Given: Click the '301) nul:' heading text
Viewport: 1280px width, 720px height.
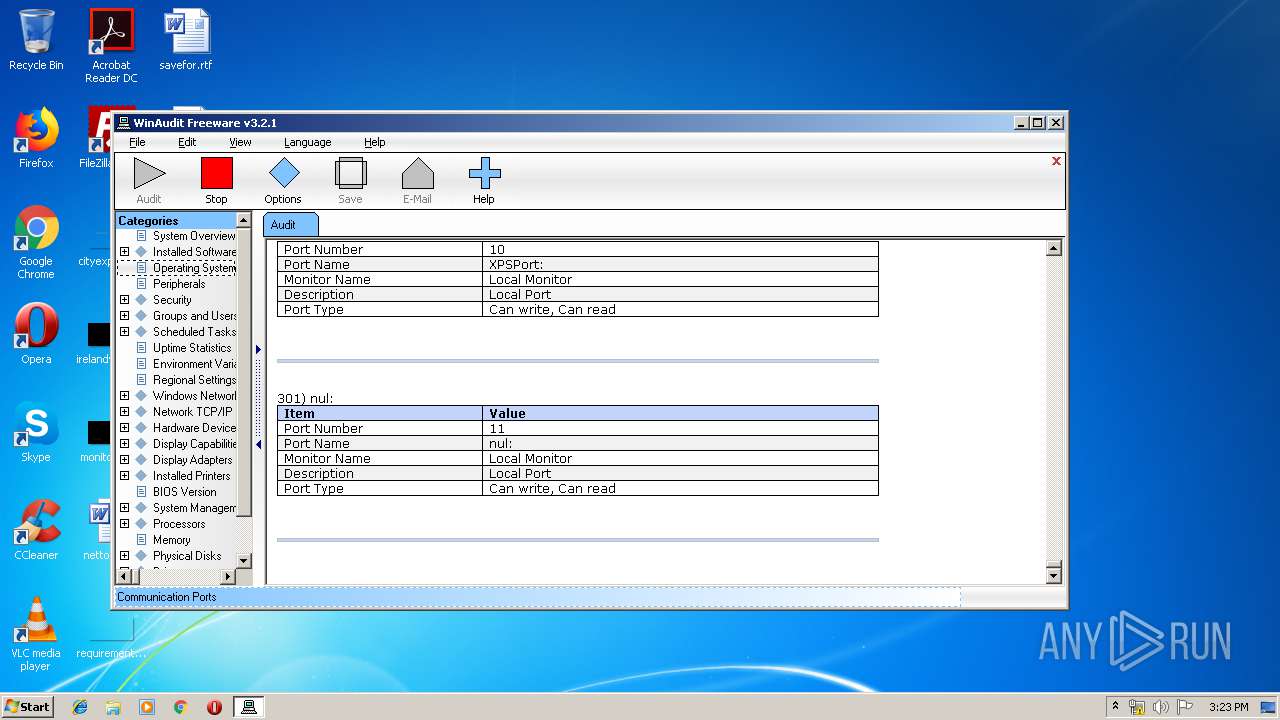Looking at the screenshot, I should coord(305,398).
